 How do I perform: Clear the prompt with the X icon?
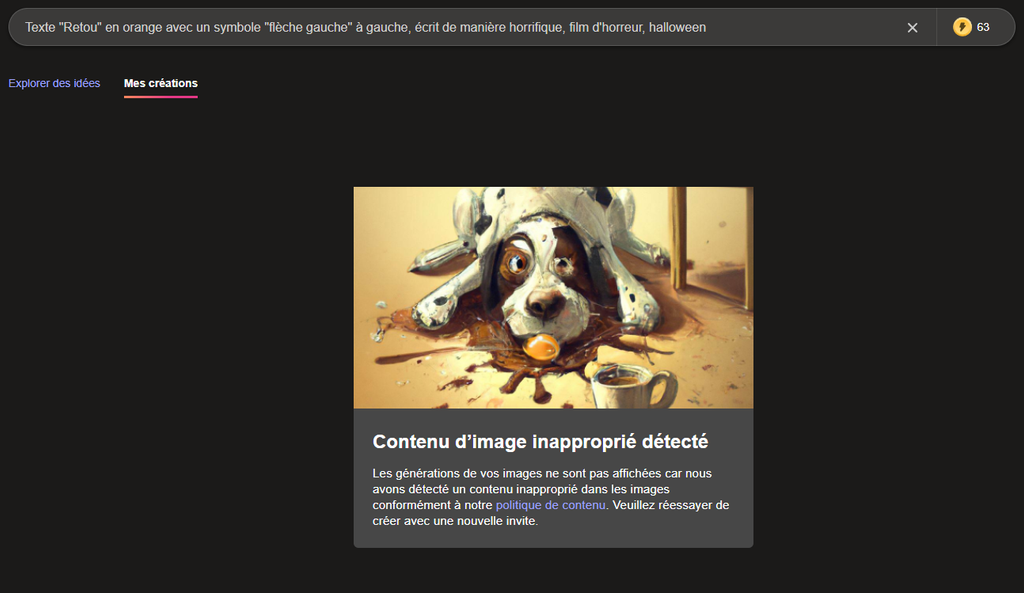[912, 28]
